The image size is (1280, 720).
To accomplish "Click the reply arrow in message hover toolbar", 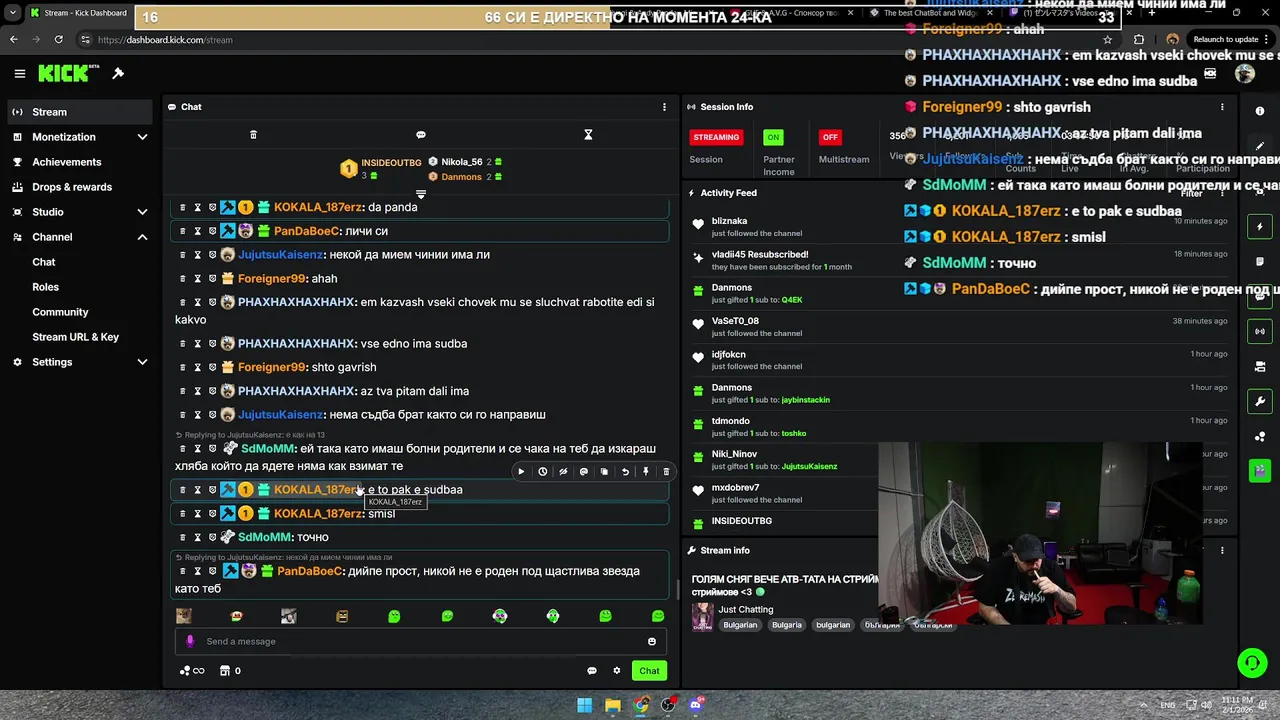I will (x=625, y=472).
